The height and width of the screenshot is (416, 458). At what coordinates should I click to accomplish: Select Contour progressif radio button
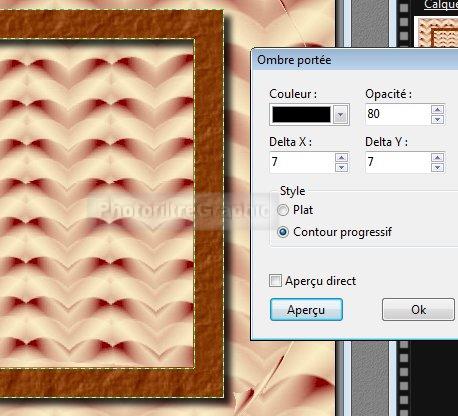point(283,232)
